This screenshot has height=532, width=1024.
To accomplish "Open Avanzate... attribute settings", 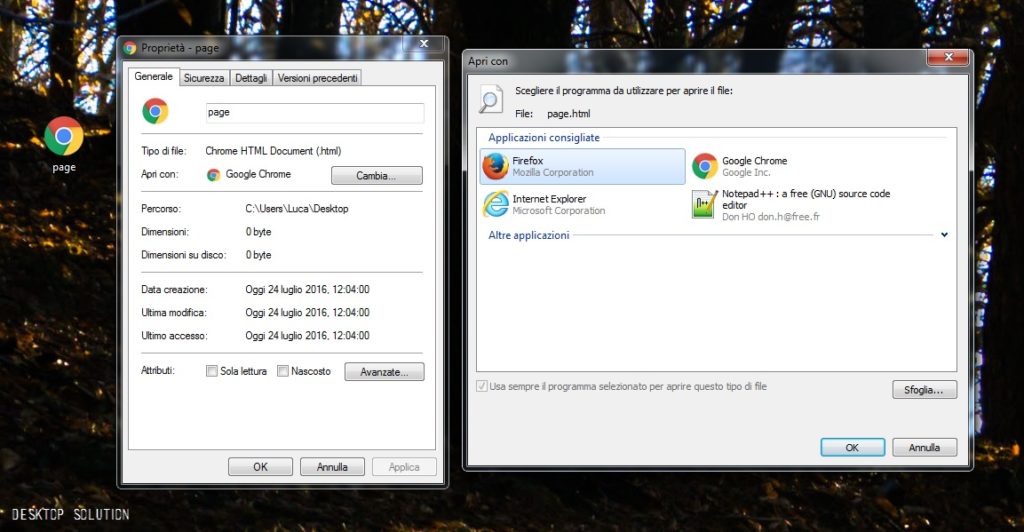I will (x=384, y=371).
